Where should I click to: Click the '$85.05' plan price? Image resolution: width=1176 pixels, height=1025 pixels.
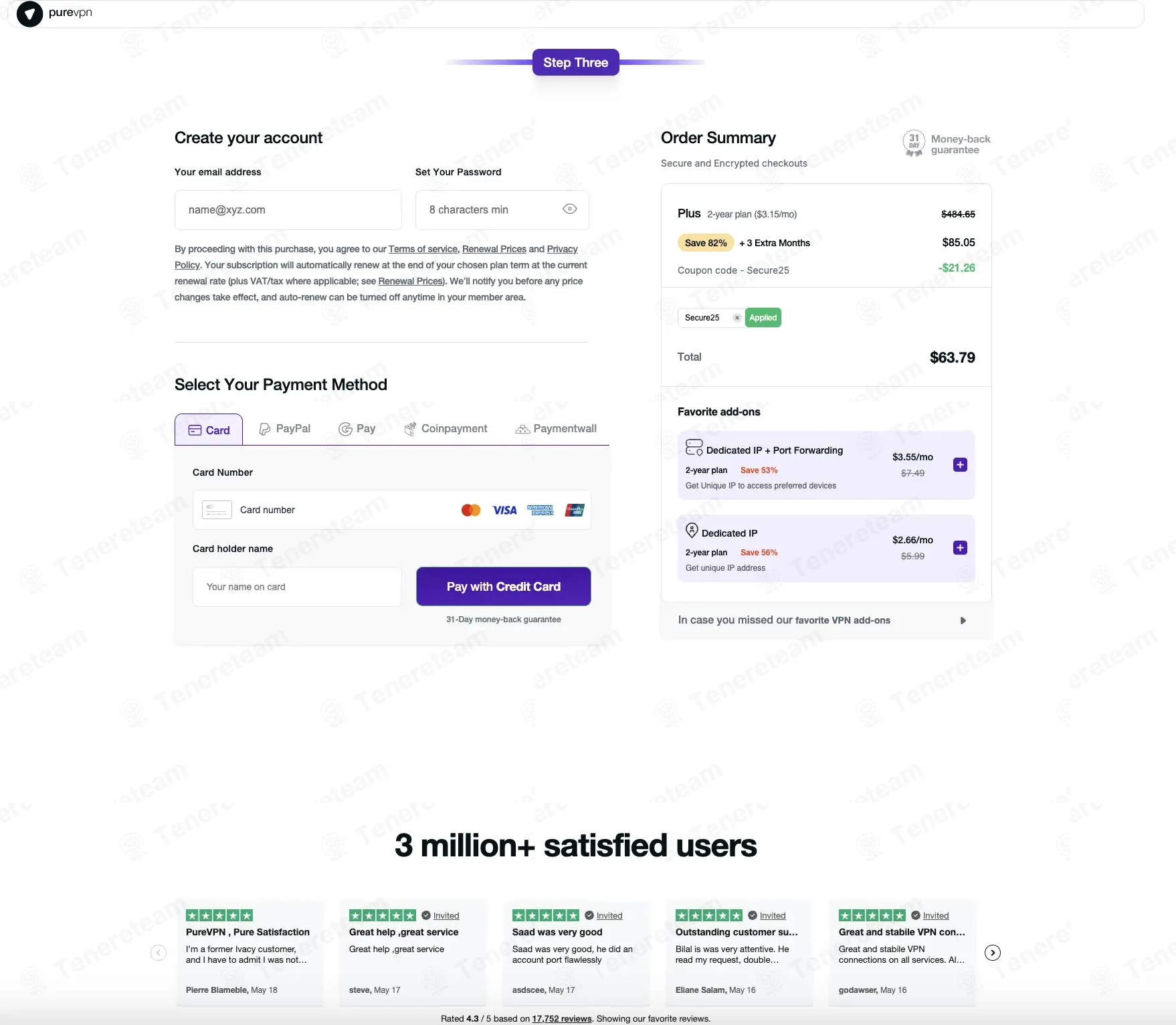point(959,243)
